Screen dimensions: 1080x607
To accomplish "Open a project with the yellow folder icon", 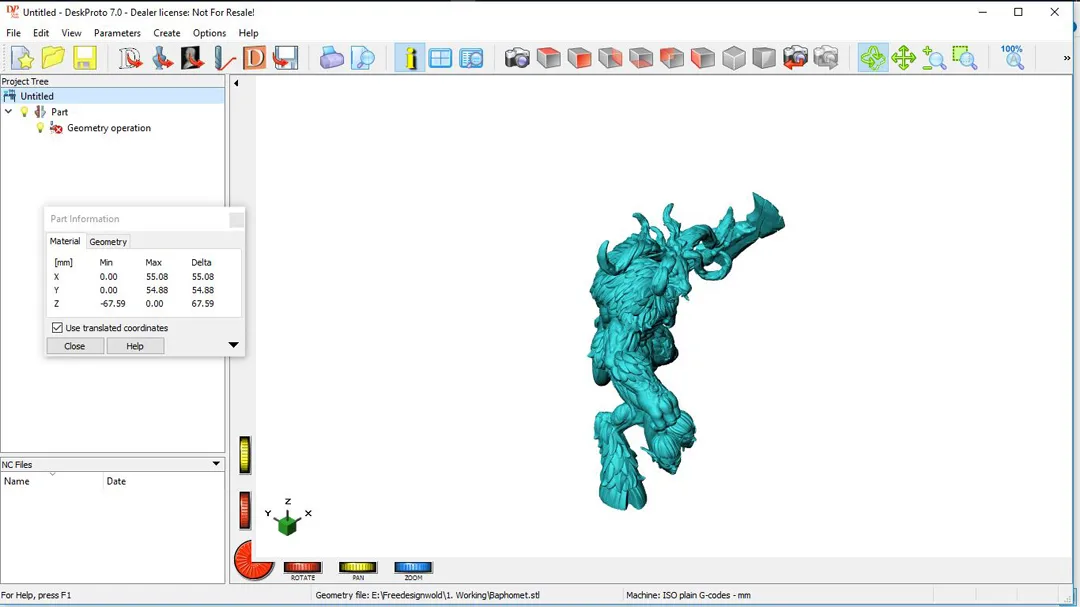I will click(54, 58).
